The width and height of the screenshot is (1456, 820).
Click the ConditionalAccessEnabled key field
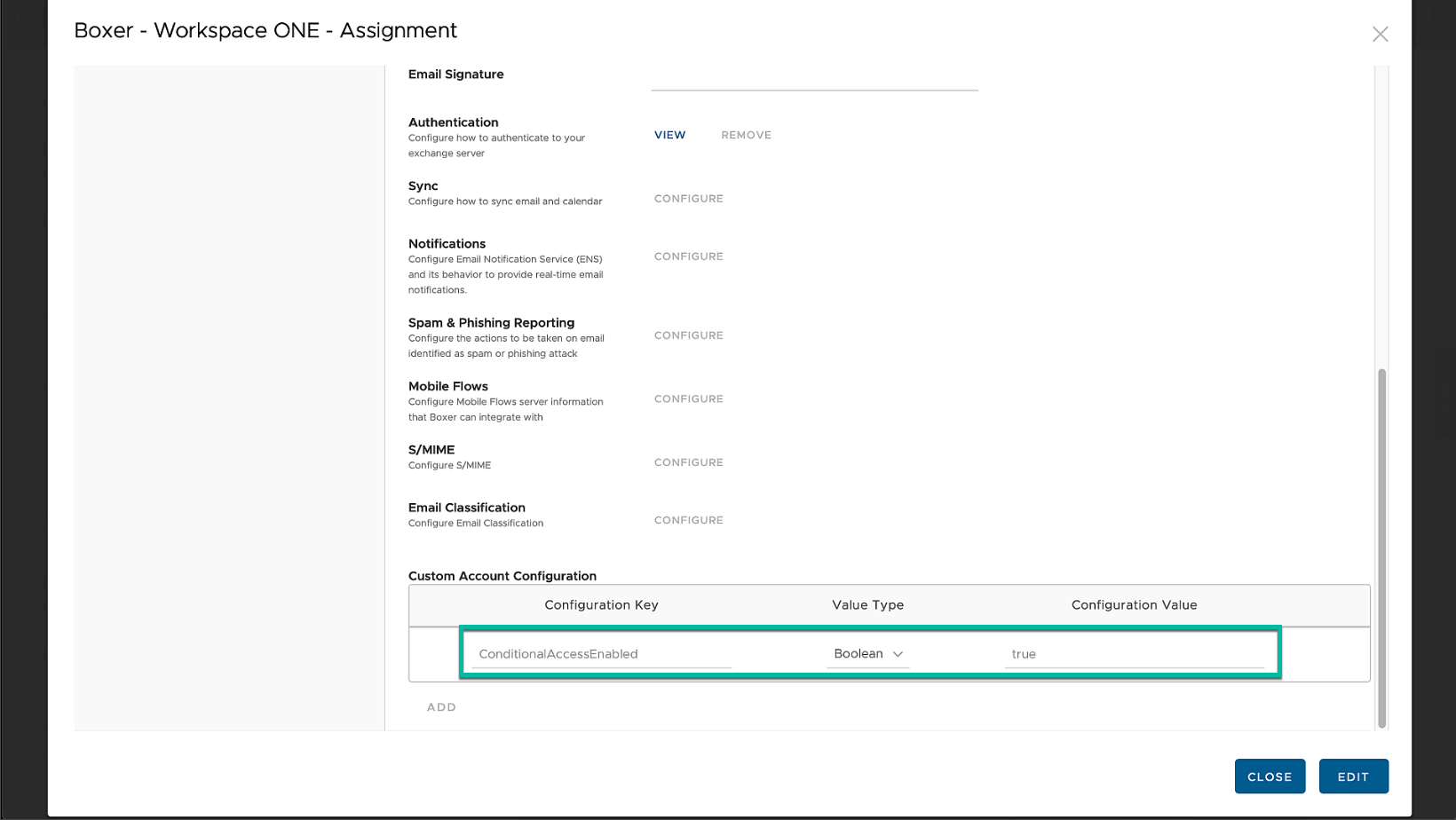click(601, 654)
